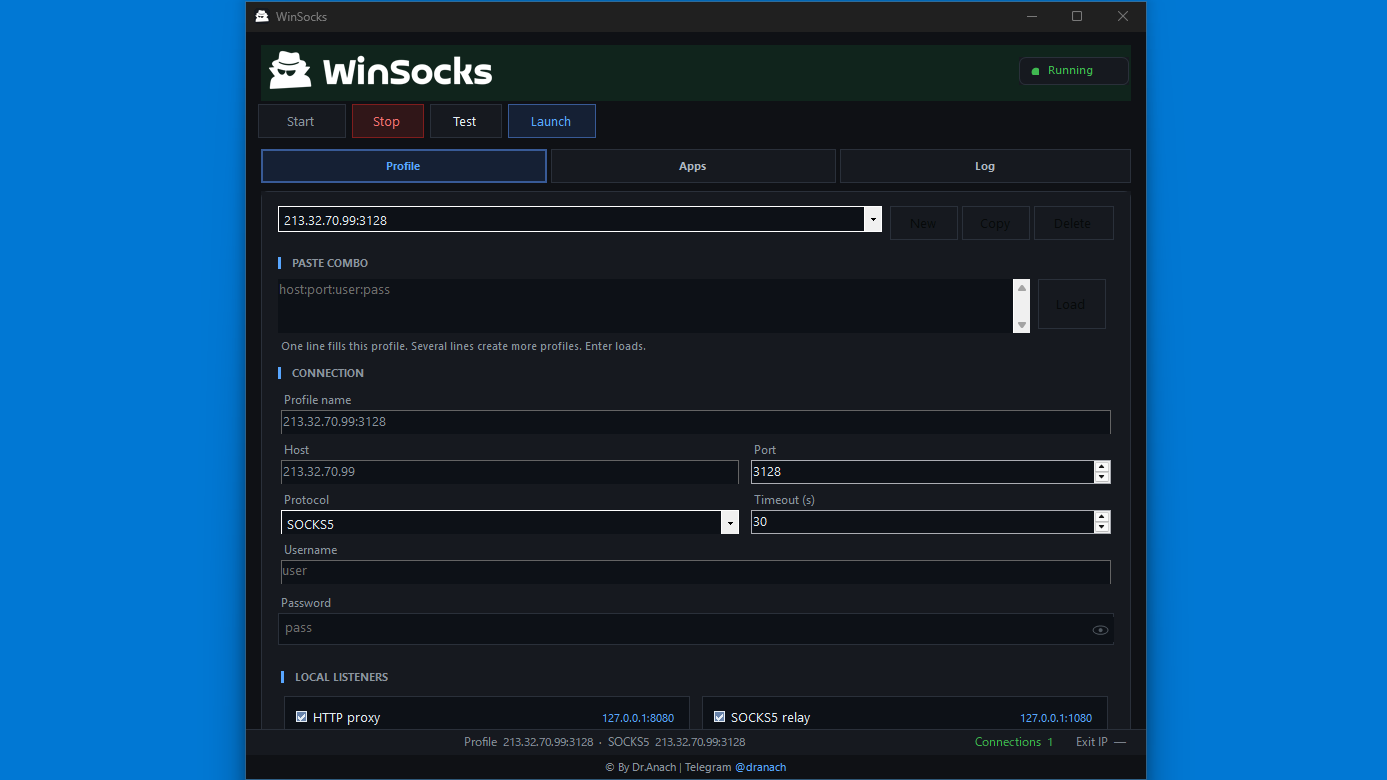Stop the running proxy
Viewport: 1387px width, 780px height.
click(x=387, y=121)
